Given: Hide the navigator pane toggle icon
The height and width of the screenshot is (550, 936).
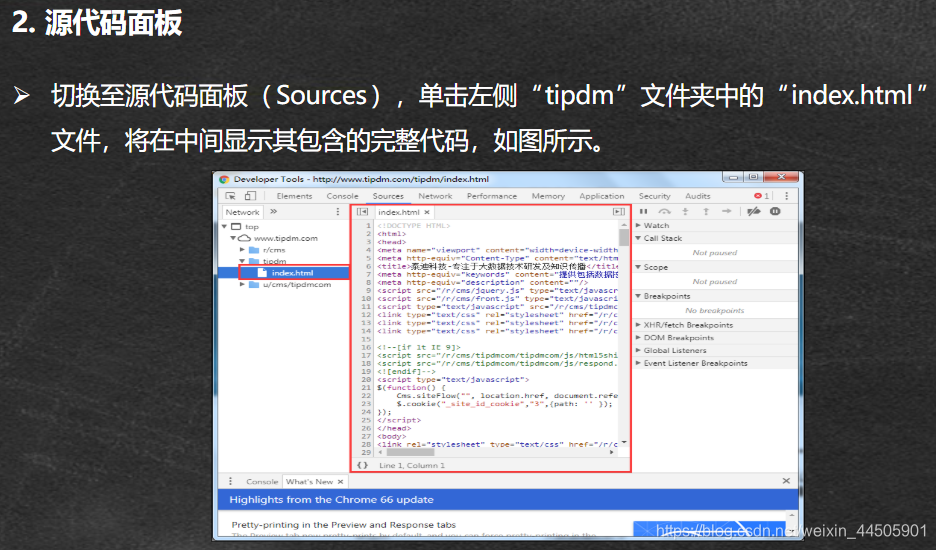Looking at the screenshot, I should 362,211.
